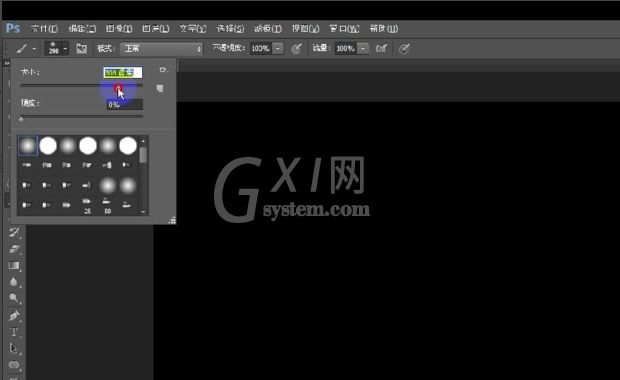Enable the airbrush build-up icon
Image resolution: width=620 pixels, height=380 pixels.
381,49
